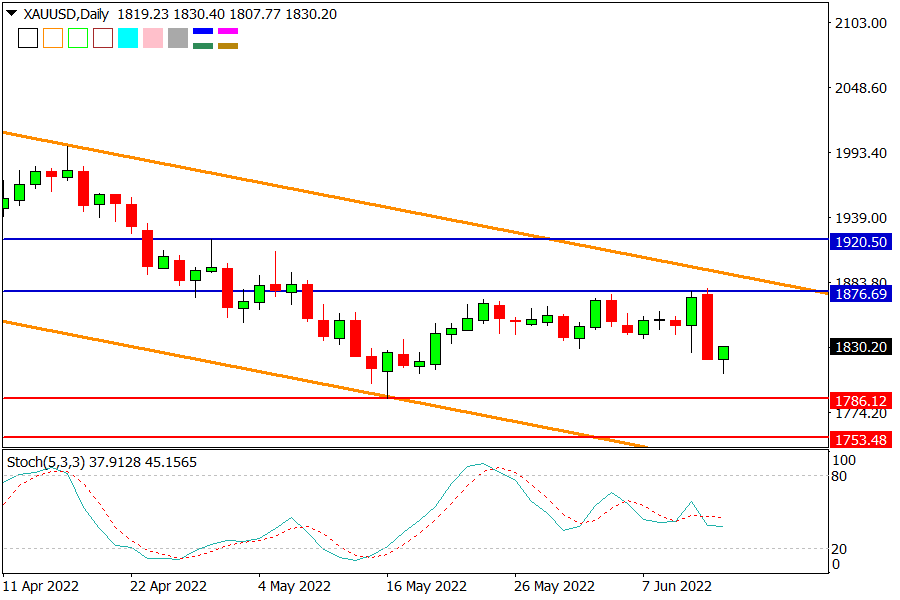Click the 1753.48 red price label
900x600 pixels.
point(861,440)
